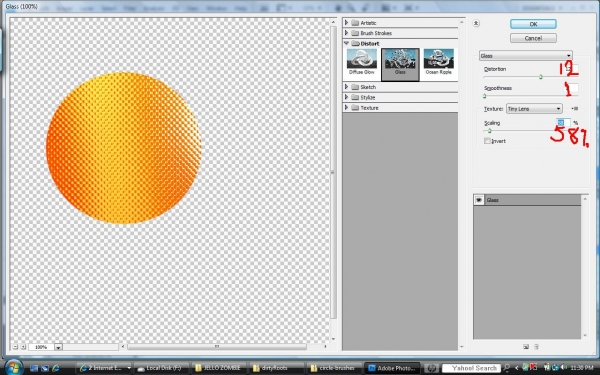
Task: Launch Internet Explorer from quick launch
Action: pos(56,368)
